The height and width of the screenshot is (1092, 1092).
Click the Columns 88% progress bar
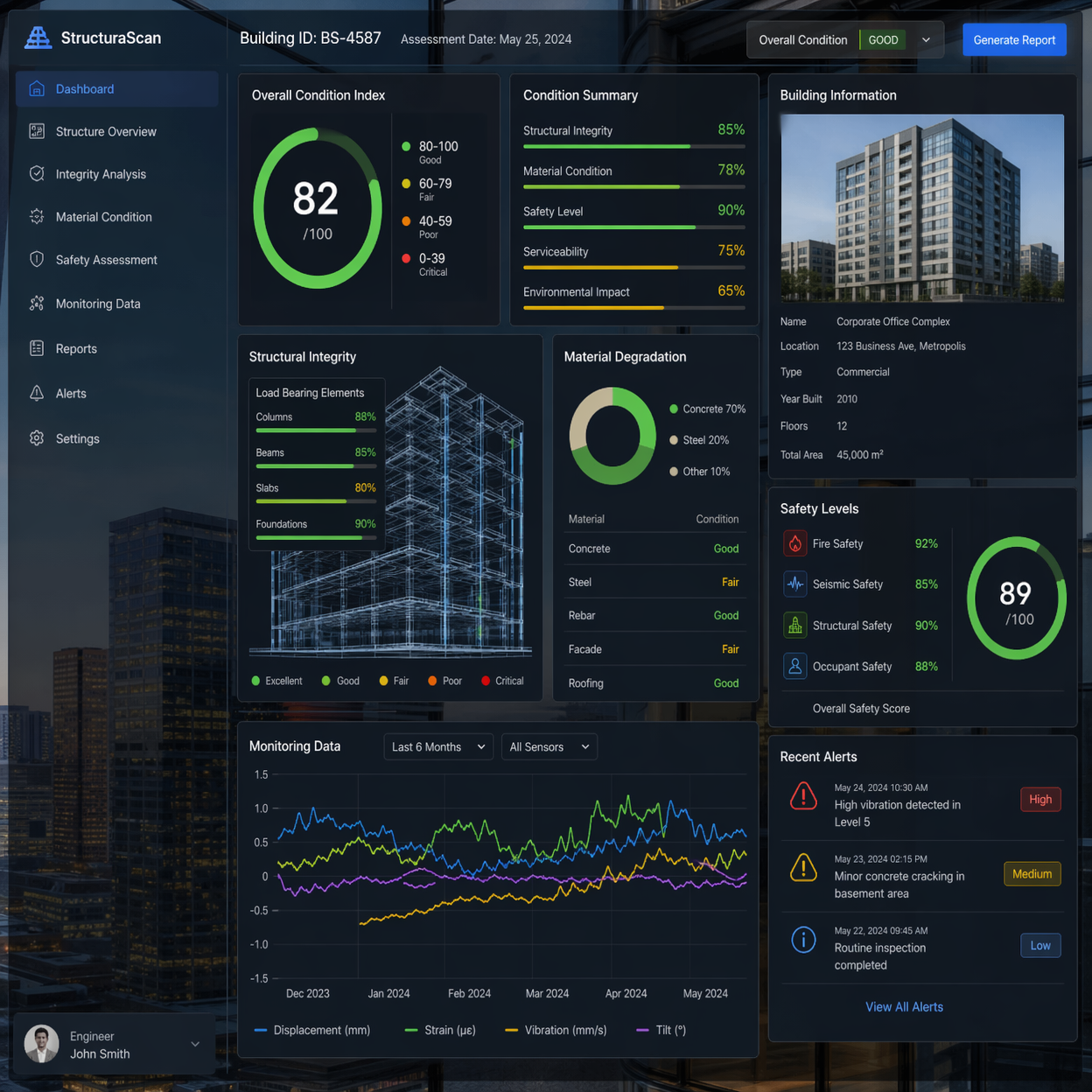coord(316,430)
